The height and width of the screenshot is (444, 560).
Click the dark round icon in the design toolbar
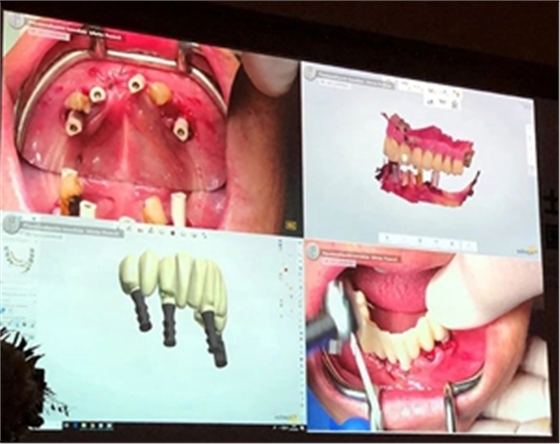[x=172, y=233]
